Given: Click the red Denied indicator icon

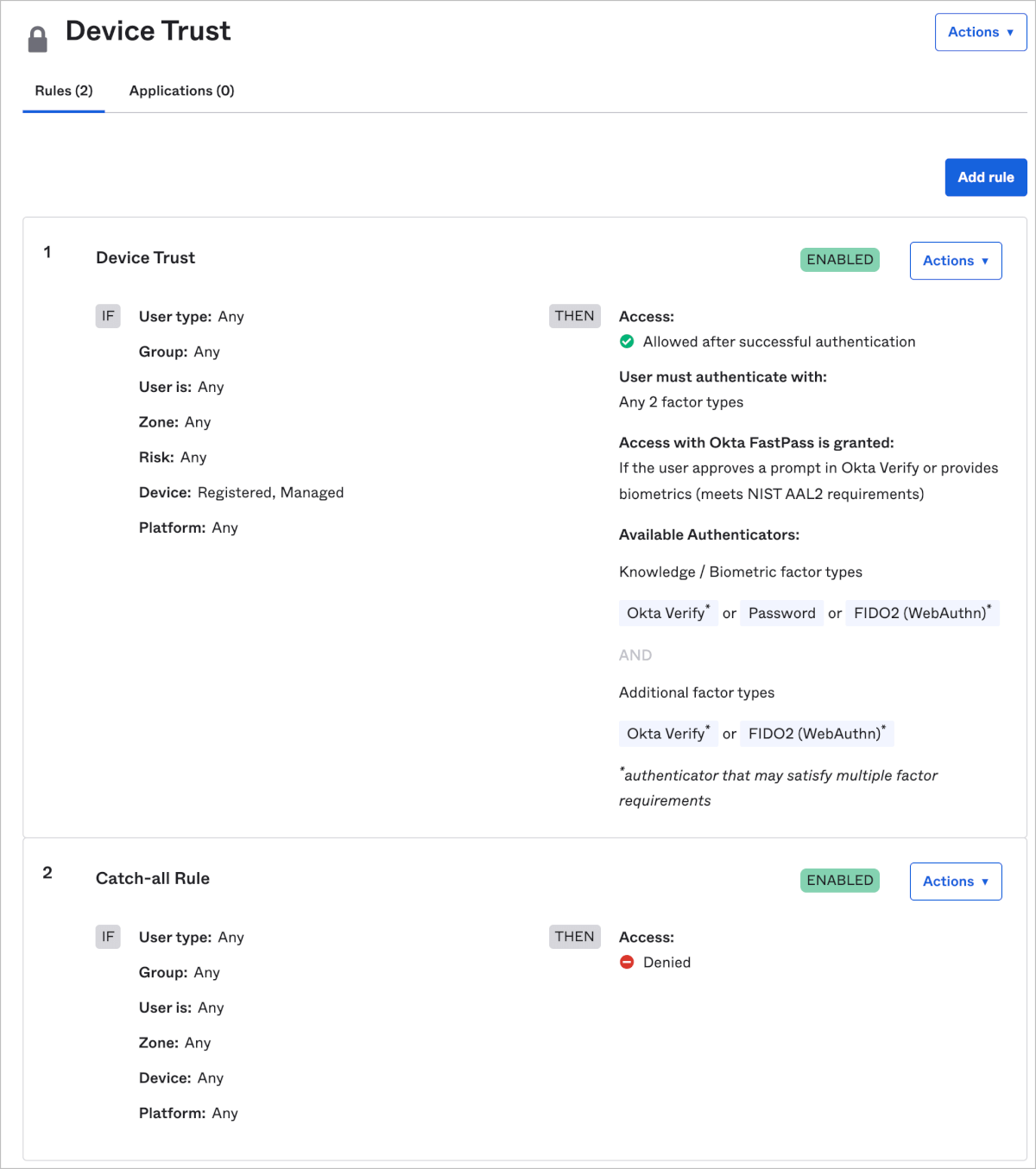Looking at the screenshot, I should point(627,962).
